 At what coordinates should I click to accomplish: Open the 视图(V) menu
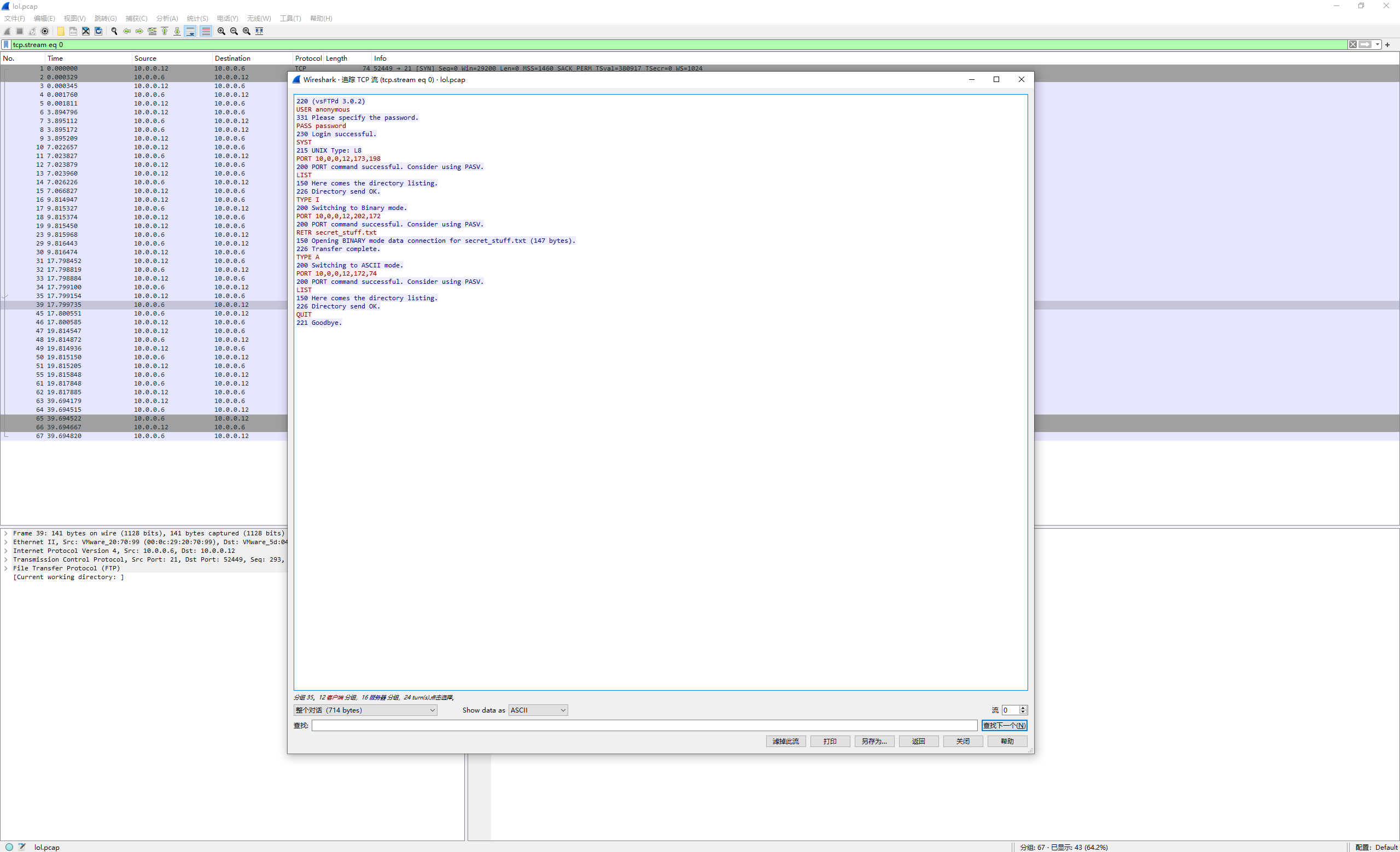click(74, 18)
